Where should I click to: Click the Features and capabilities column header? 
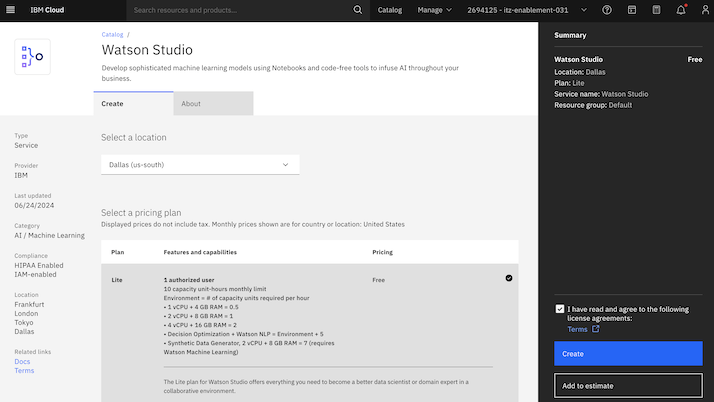200,252
